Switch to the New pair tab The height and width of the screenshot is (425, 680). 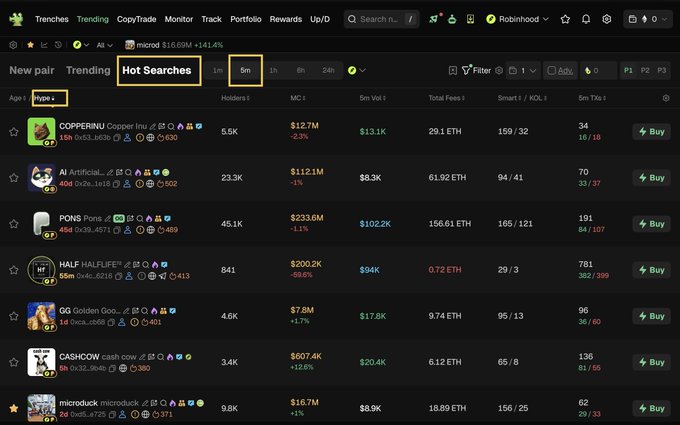pyautogui.click(x=32, y=70)
